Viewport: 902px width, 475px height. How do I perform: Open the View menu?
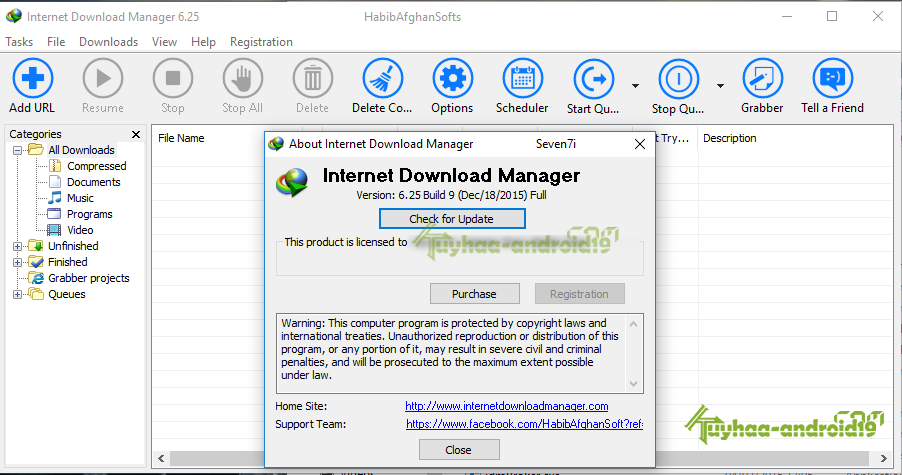tap(164, 42)
